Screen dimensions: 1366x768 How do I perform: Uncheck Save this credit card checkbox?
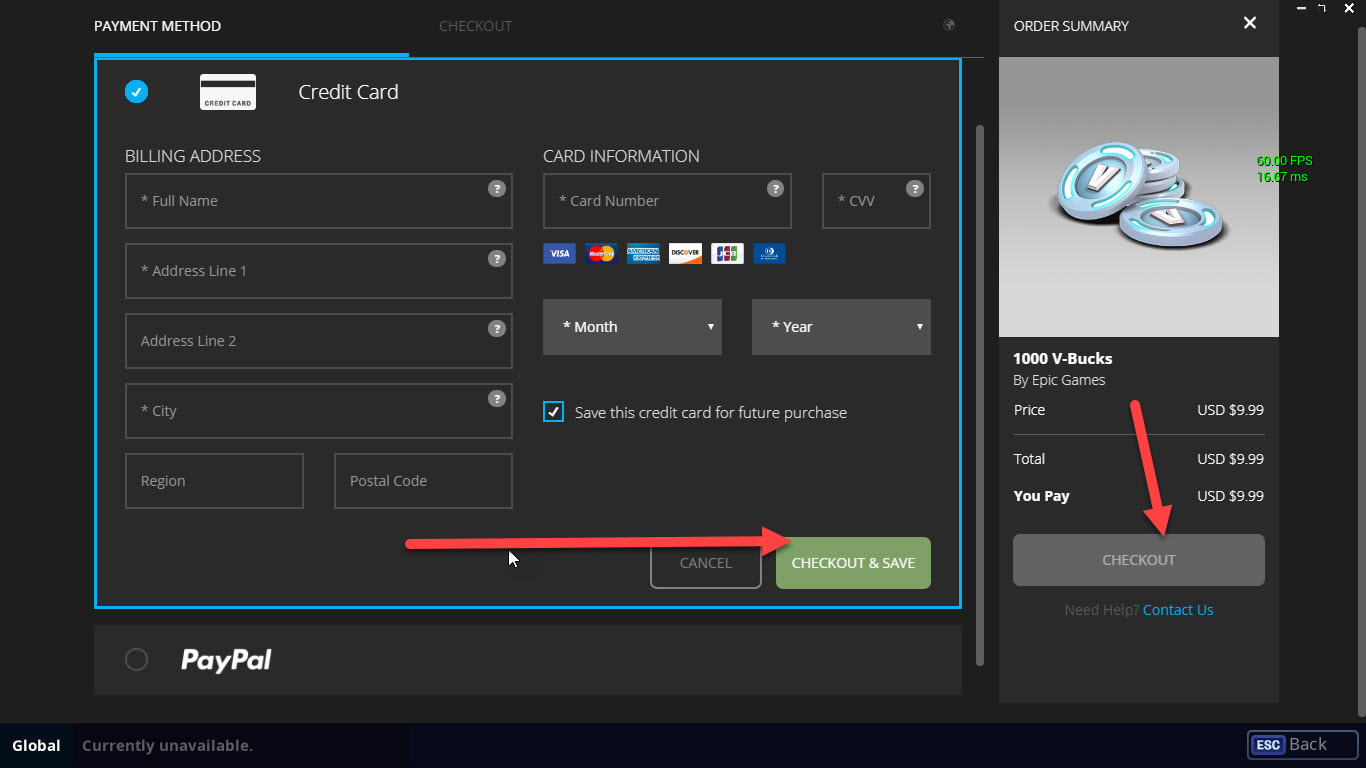click(553, 412)
